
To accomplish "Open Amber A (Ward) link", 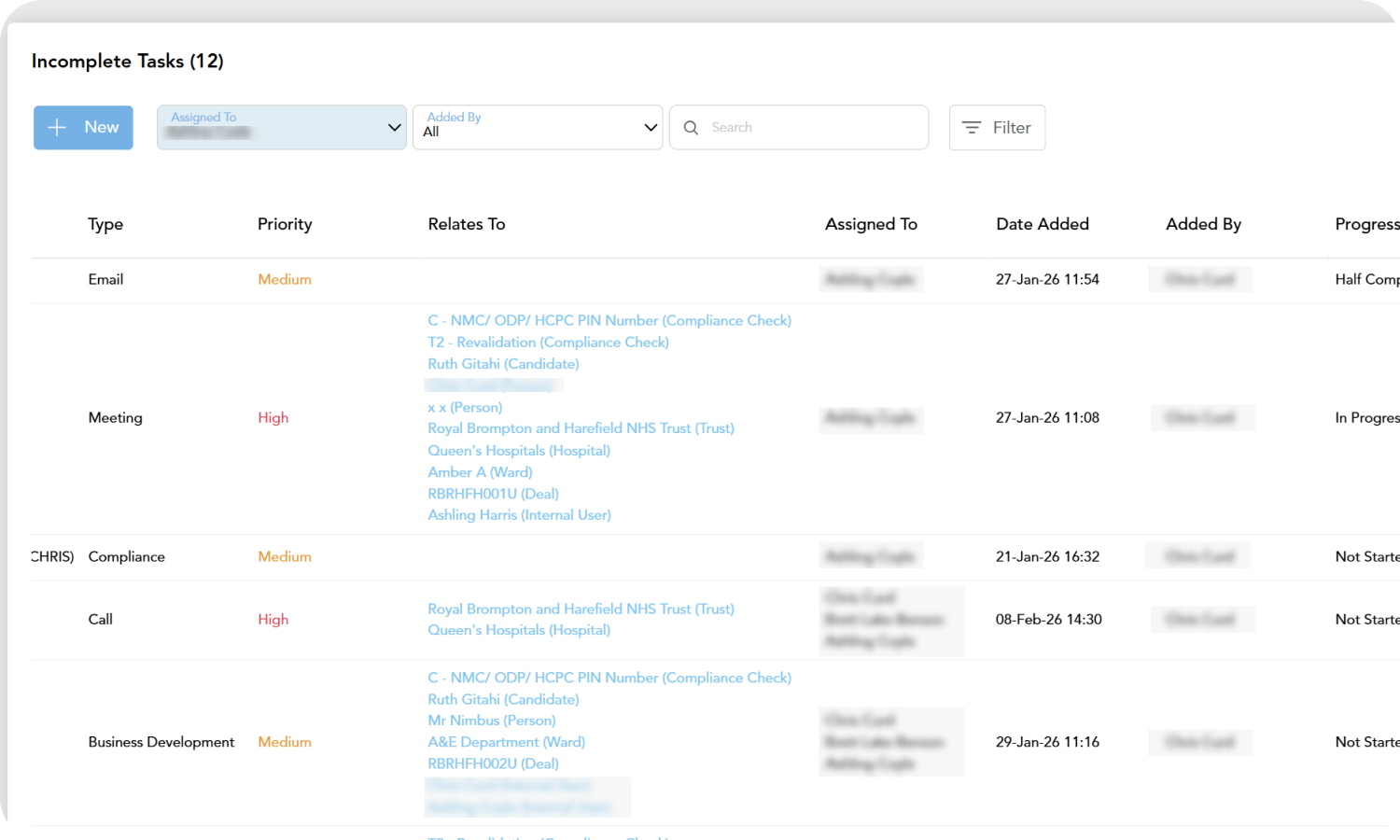I will (x=480, y=472).
